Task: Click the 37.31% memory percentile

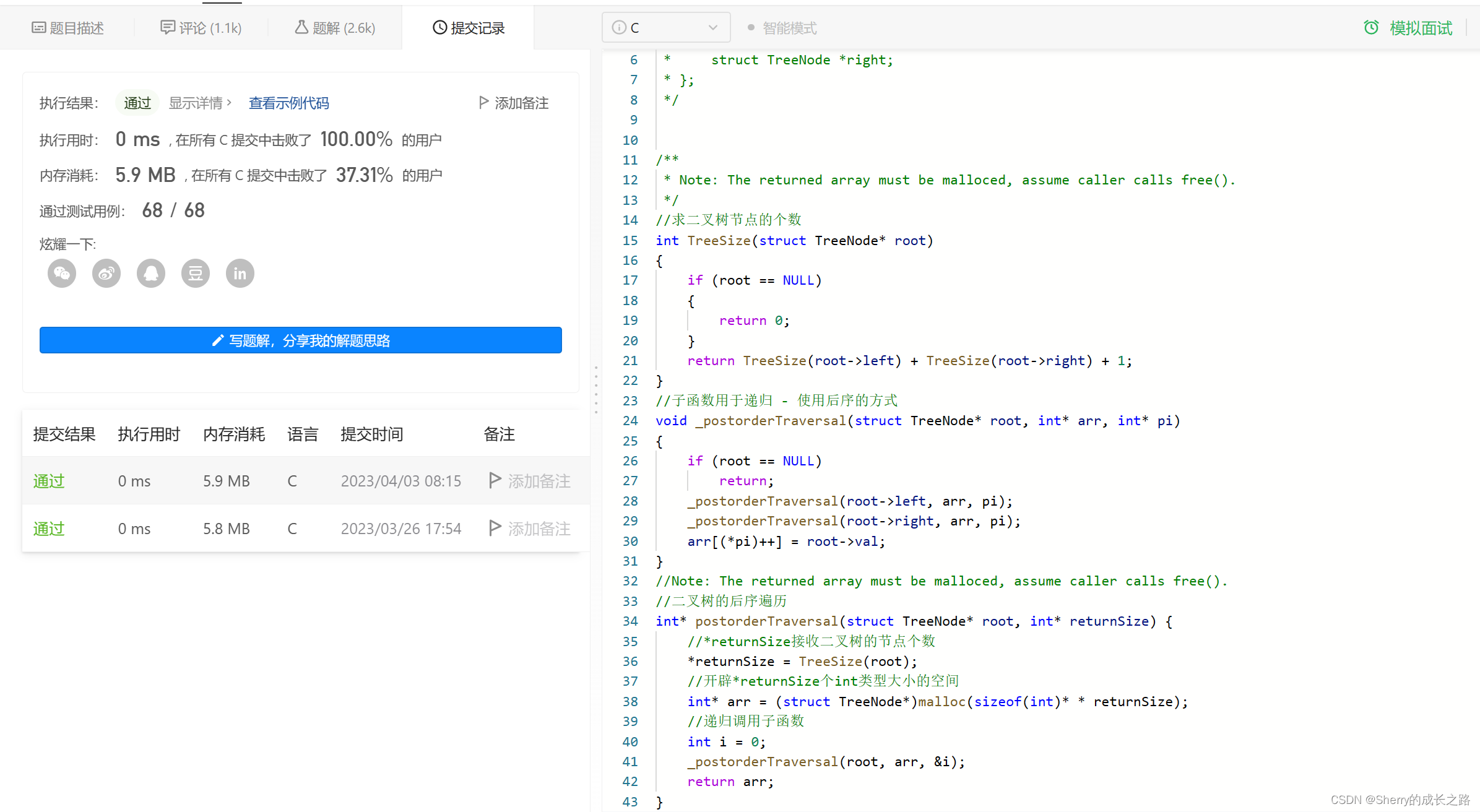Action: (364, 175)
